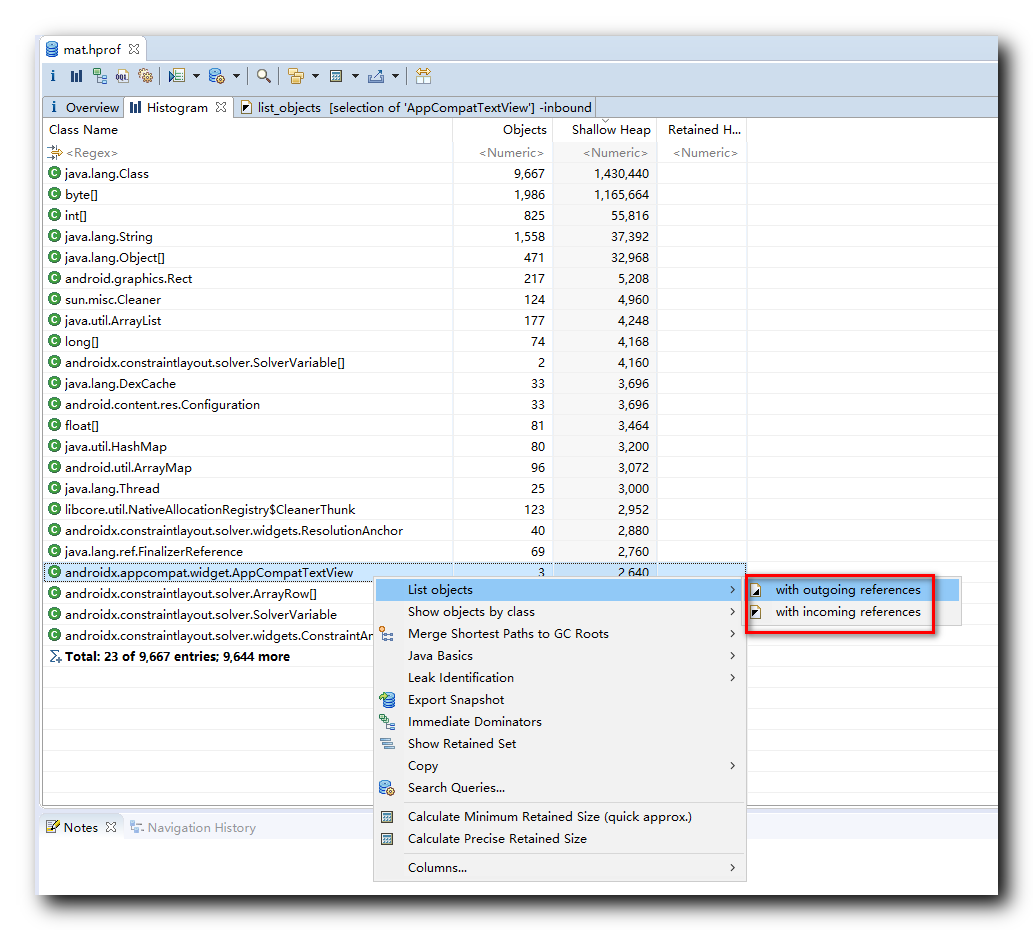The image size is (1033, 930).
Task: Click the Group result by icon in toolbar
Action: click(296, 76)
